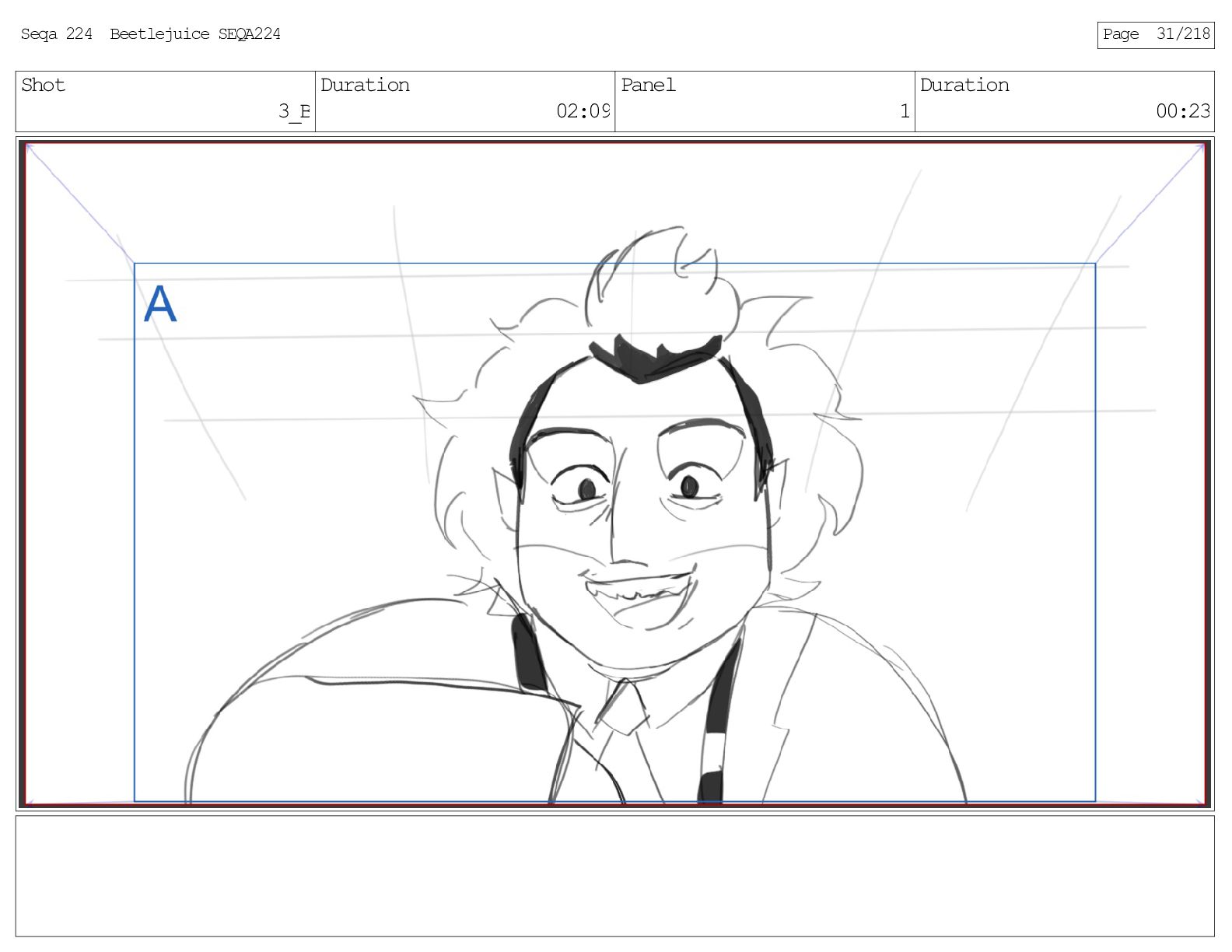Click the 'Beetlejuice SEQA224' title text

point(195,33)
